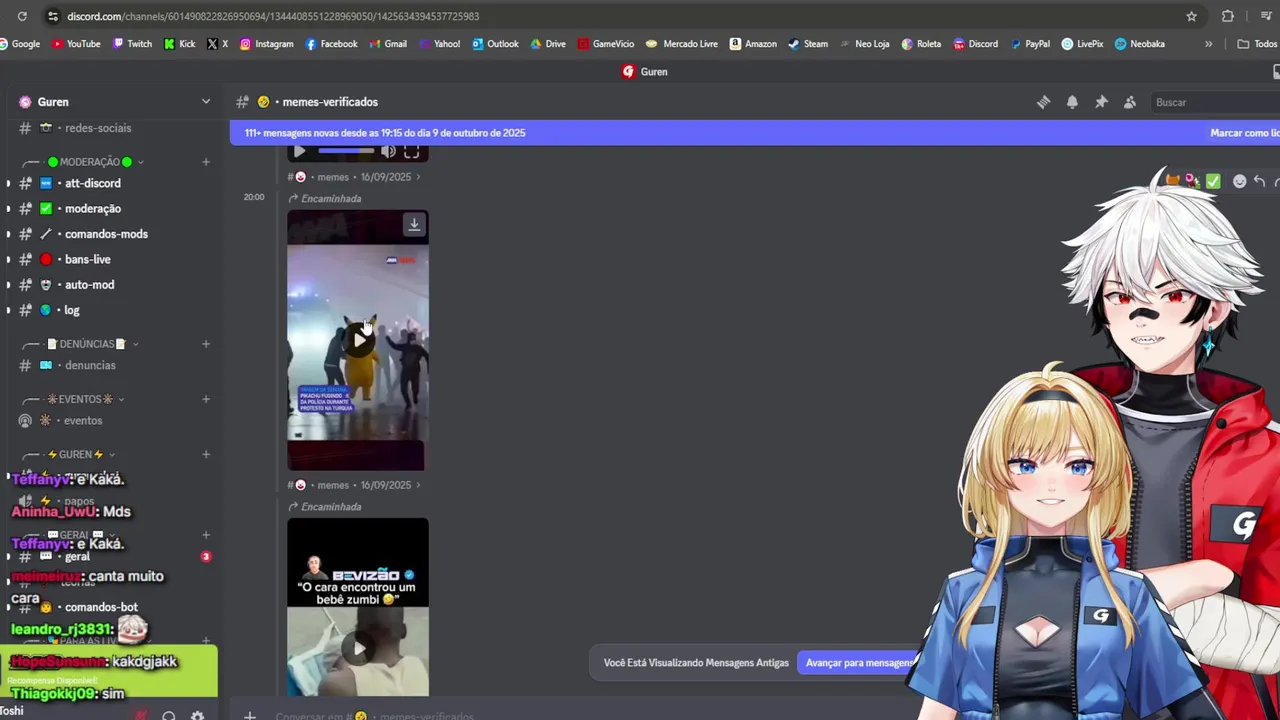This screenshot has width=1280, height=720.
Task: Open Instagram bookmark
Action: [266, 44]
